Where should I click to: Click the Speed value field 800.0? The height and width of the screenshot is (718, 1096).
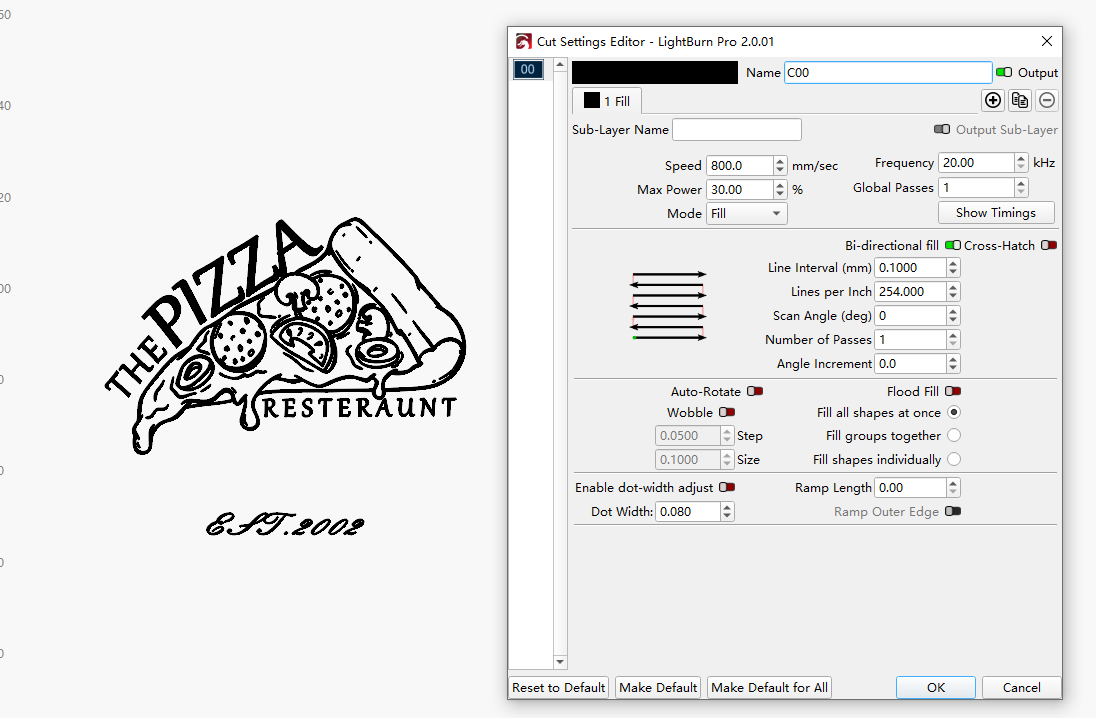740,166
